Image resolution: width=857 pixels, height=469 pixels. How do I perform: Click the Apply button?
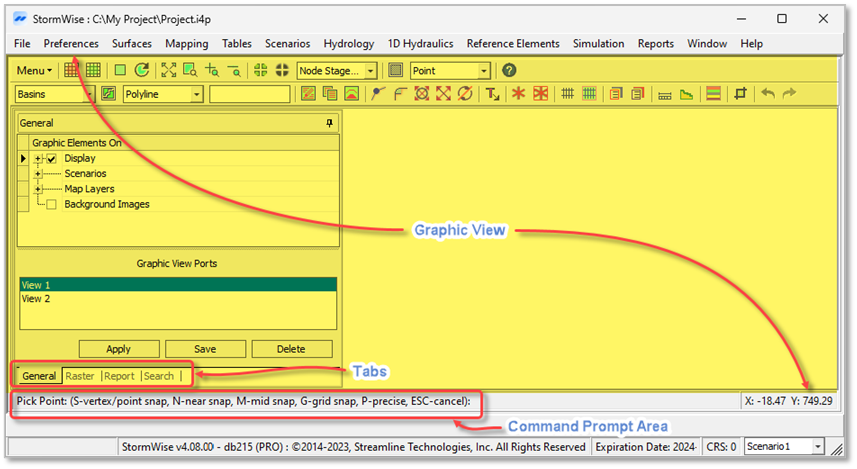pos(118,349)
